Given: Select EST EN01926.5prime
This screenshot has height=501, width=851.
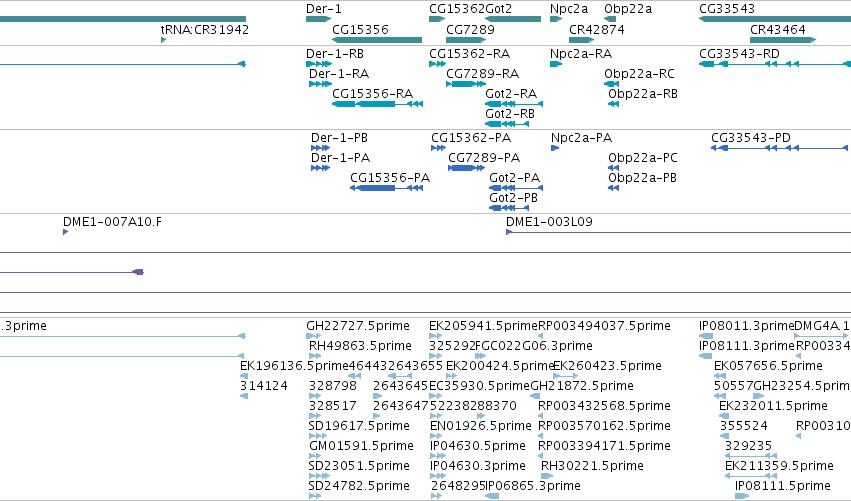Looking at the screenshot, I should coord(480,426).
